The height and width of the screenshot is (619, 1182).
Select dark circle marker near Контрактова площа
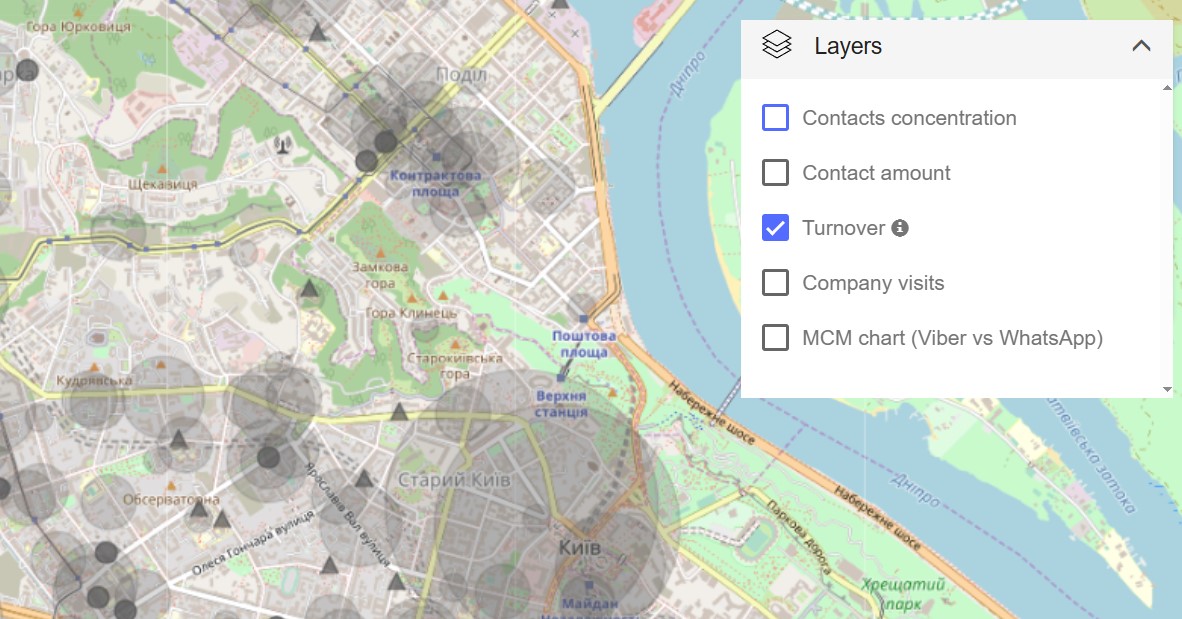[x=385, y=141]
